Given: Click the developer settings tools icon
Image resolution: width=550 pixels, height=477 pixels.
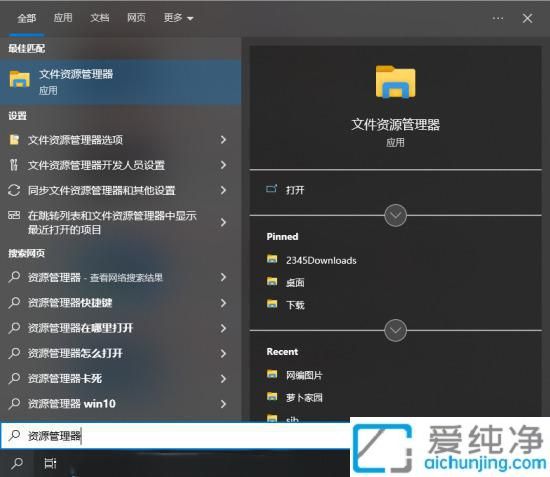Looking at the screenshot, I should click(14, 165).
